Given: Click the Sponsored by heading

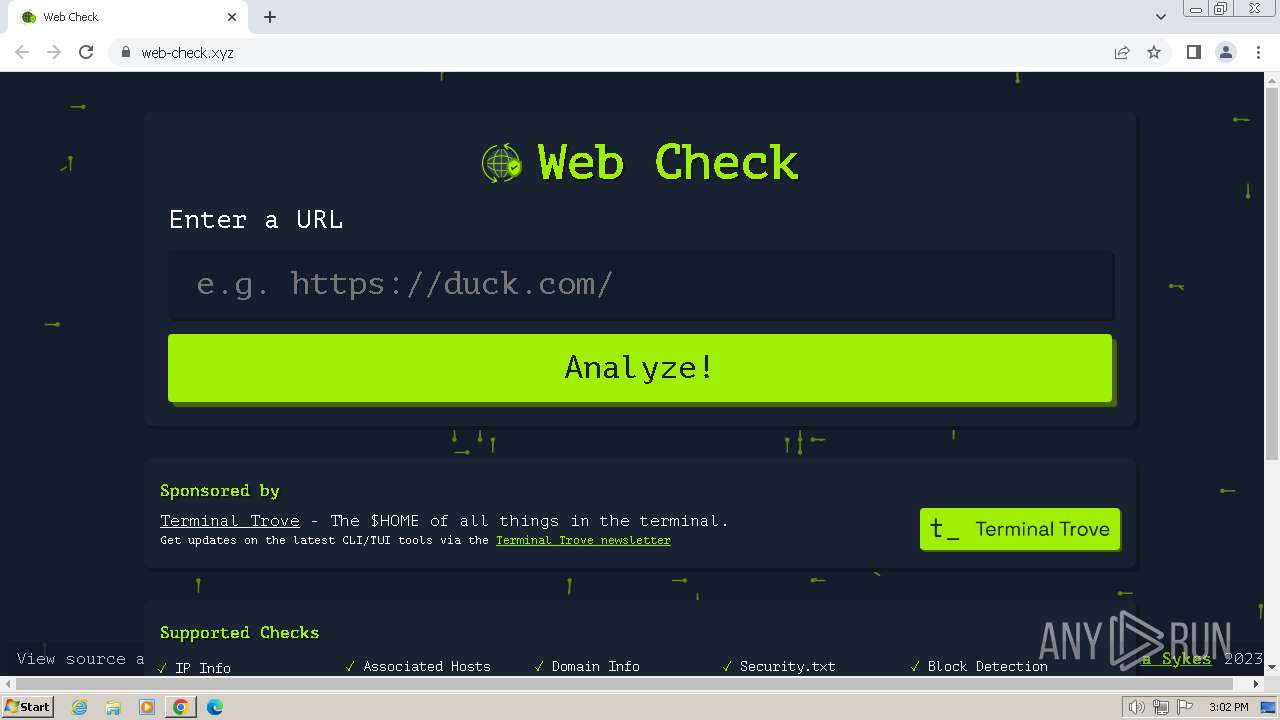Looking at the screenshot, I should click(x=220, y=491).
